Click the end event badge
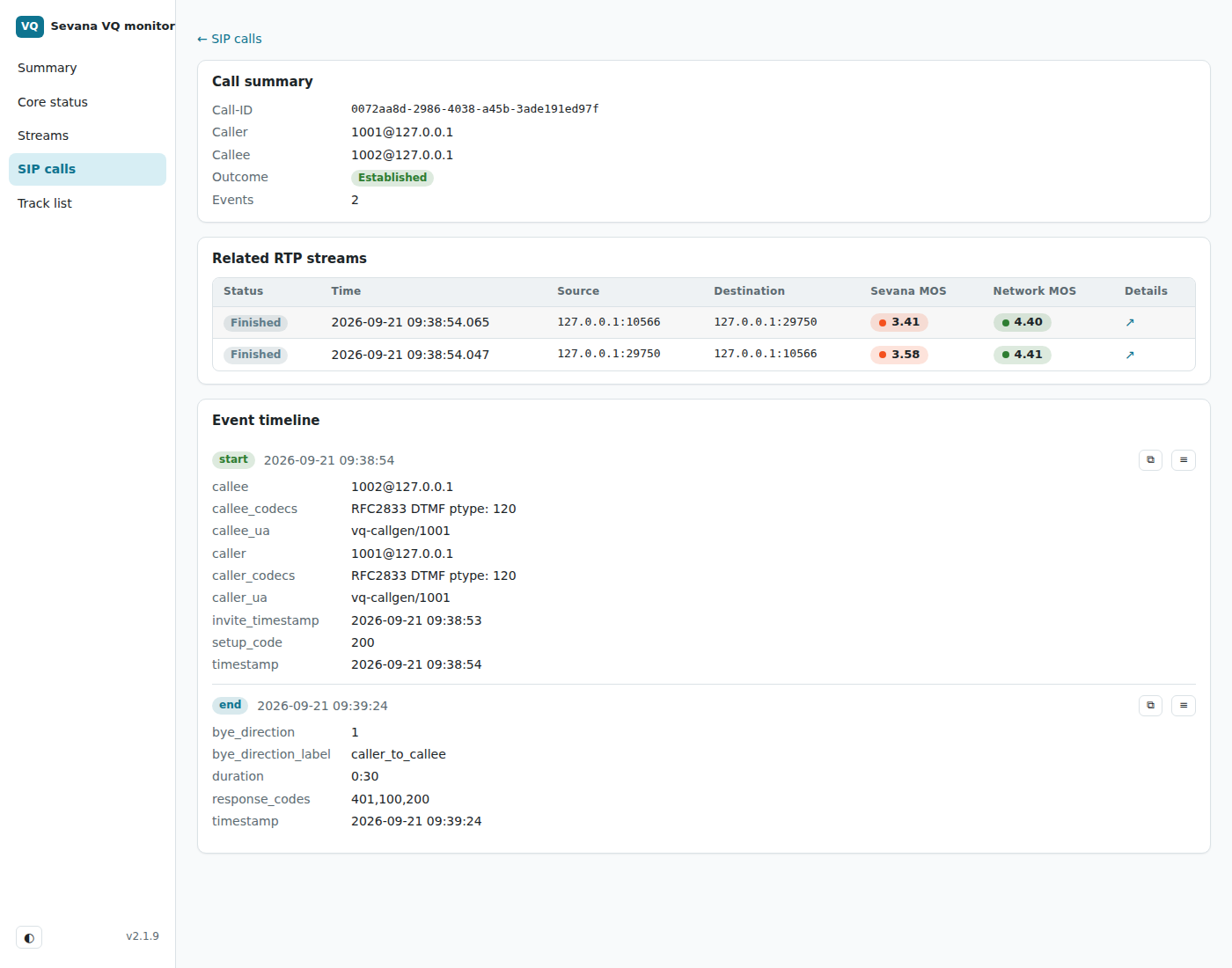The image size is (1232, 968). (x=230, y=705)
